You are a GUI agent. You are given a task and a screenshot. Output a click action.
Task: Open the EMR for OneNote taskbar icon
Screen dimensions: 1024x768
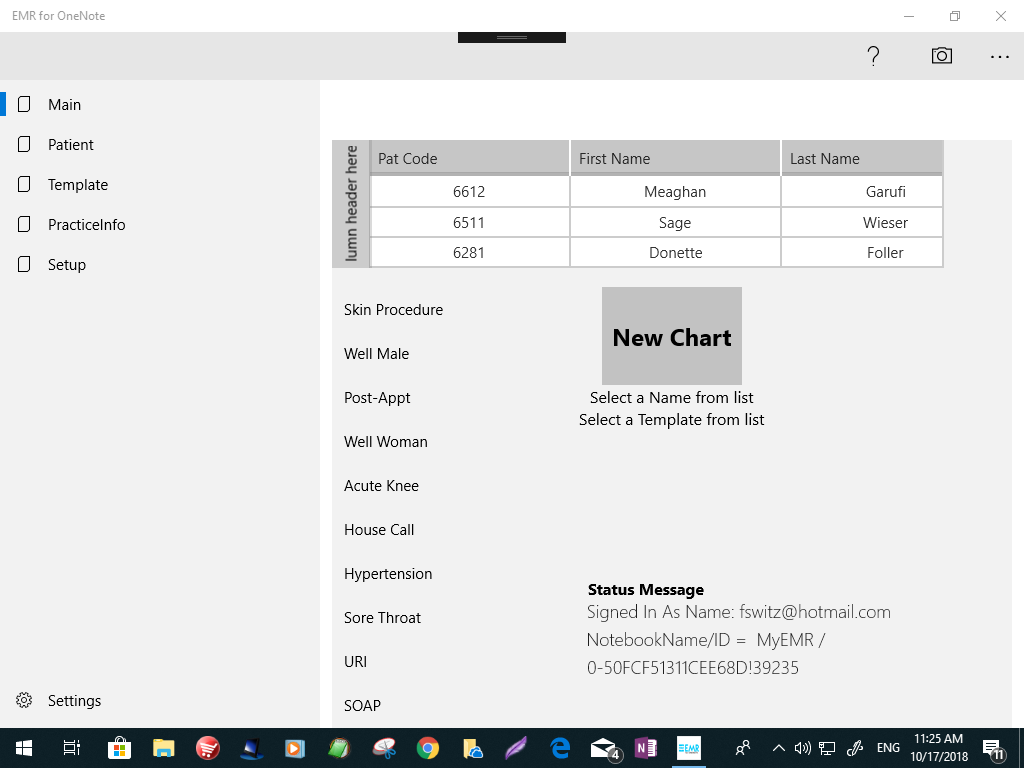[x=690, y=747]
